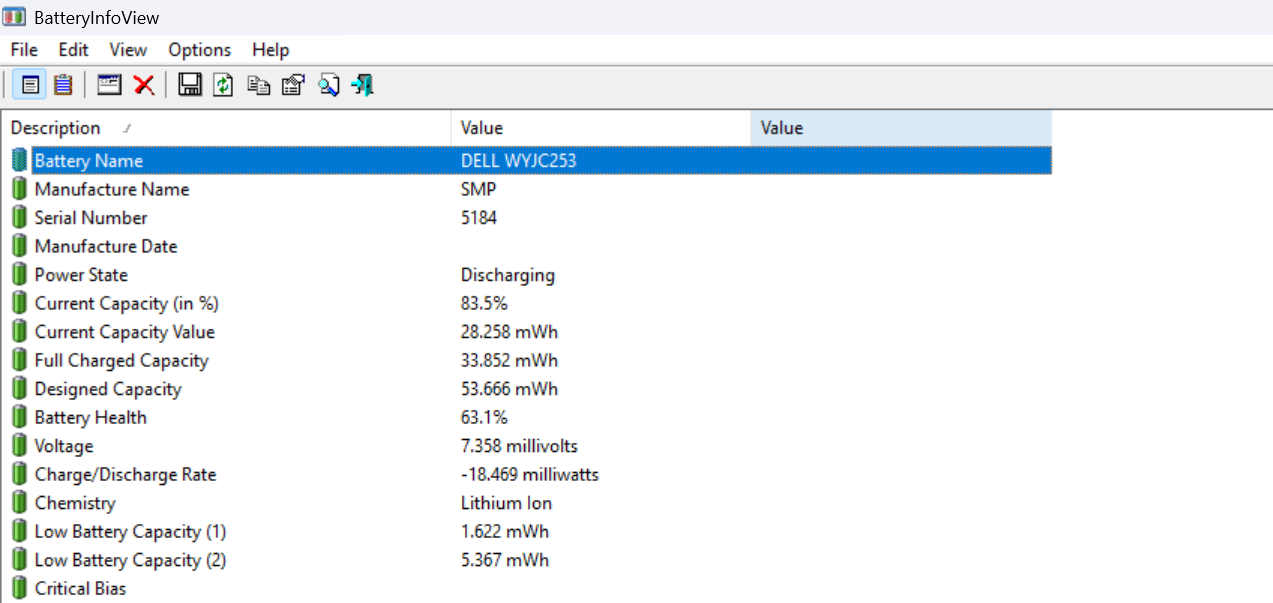
Task: Click the red X clear-log toolbar icon
Action: [144, 85]
